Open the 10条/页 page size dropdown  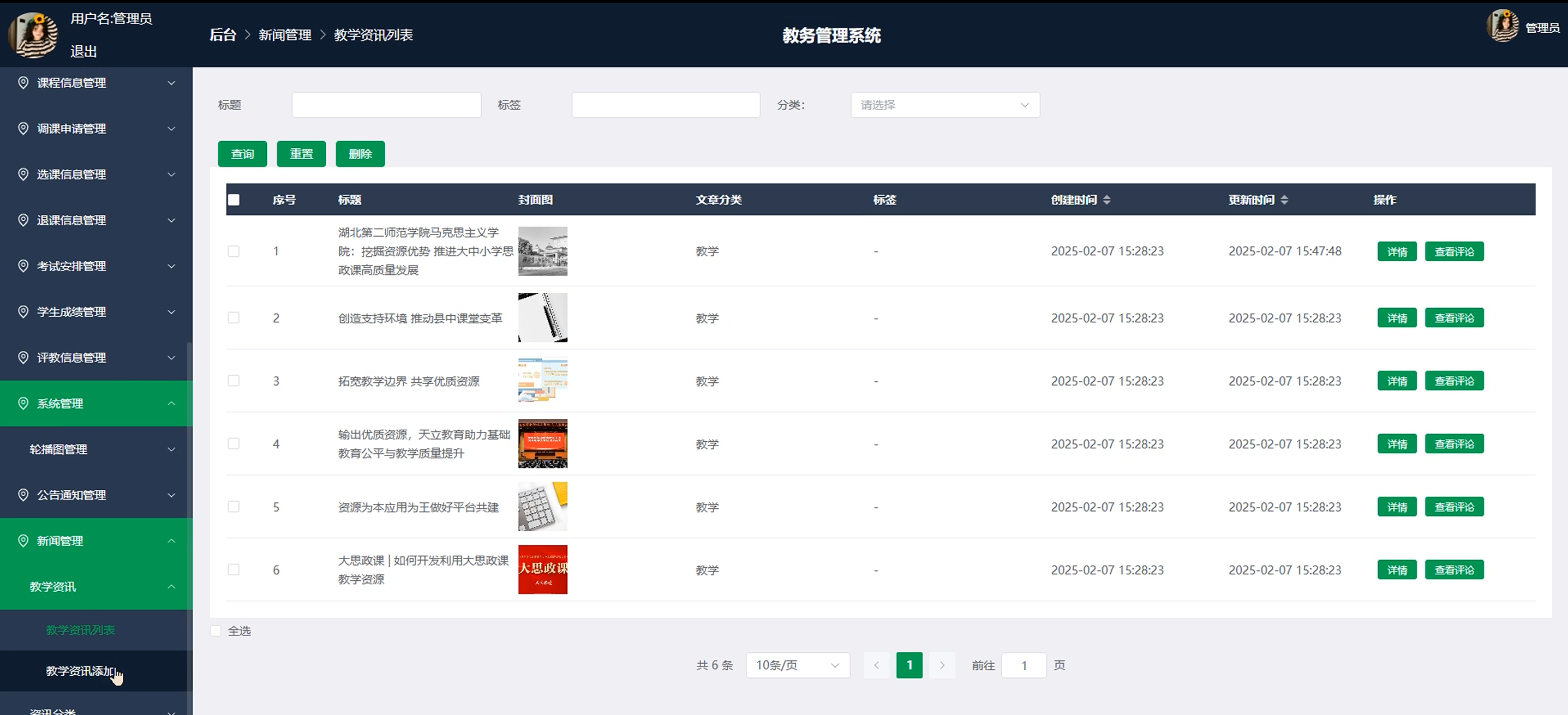pyautogui.click(x=798, y=665)
